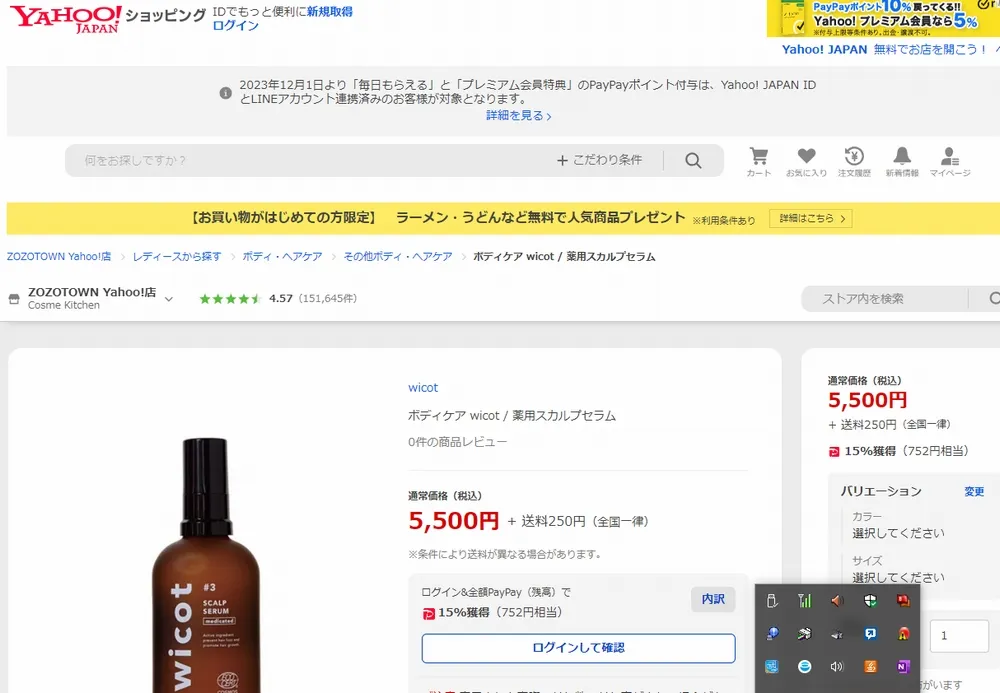The image size is (1000, 693).
Task: Click 内訳 breakdown button
Action: 713,599
